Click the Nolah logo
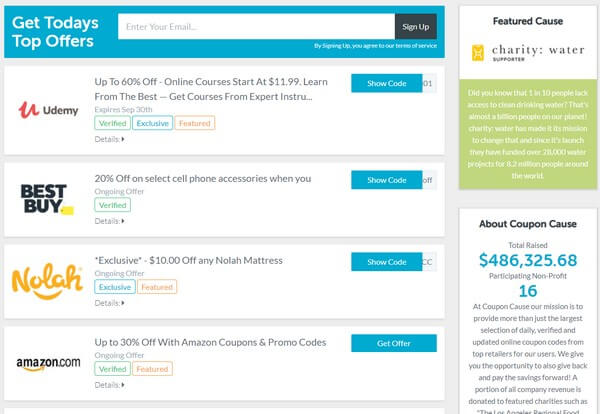Screen dimensions: 600x414 pyautogui.click(x=47, y=281)
